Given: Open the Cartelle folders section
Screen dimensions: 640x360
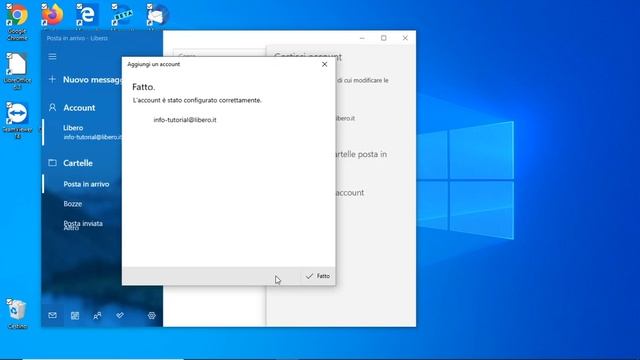Looking at the screenshot, I should pos(78,163).
